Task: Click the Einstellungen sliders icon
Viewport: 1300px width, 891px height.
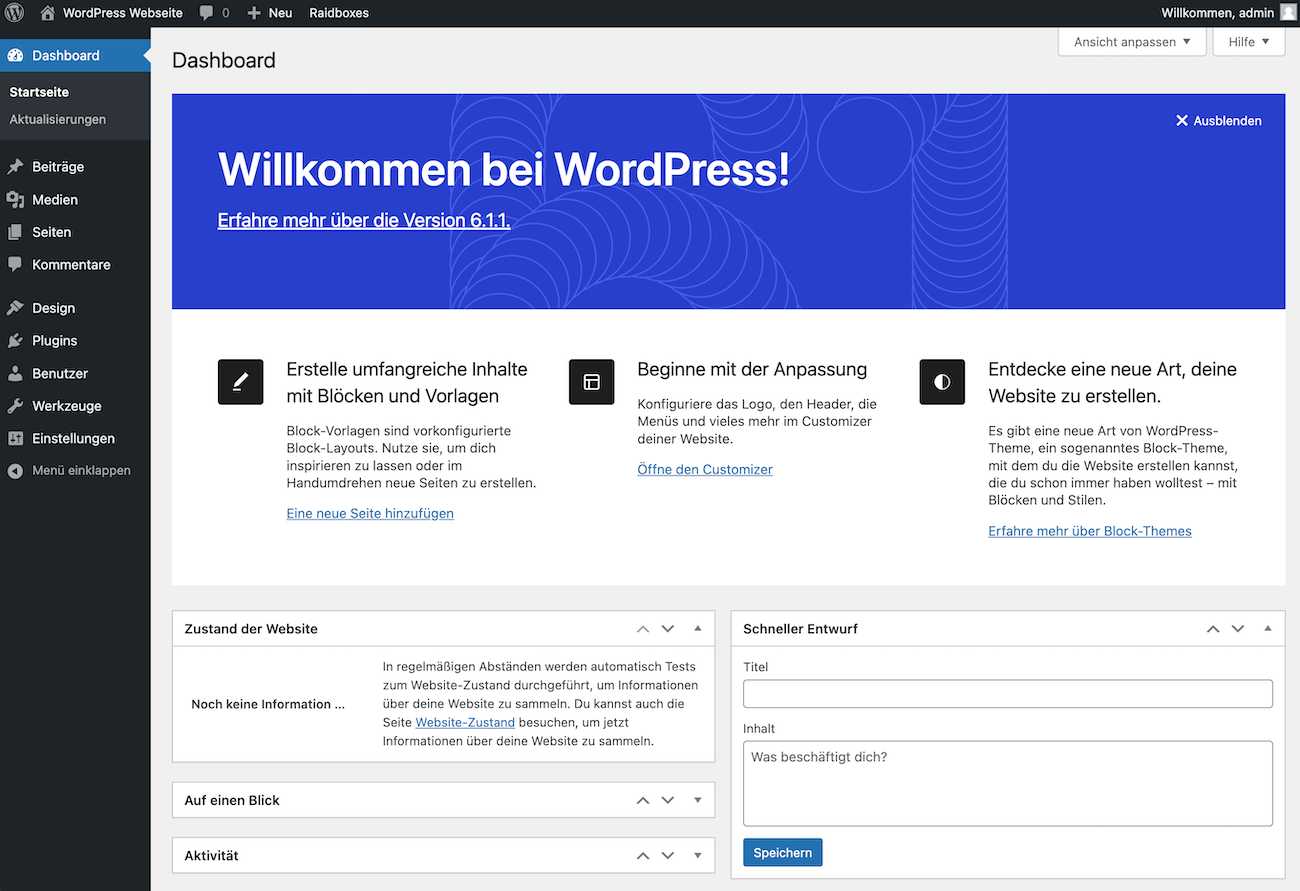Action: [x=15, y=438]
